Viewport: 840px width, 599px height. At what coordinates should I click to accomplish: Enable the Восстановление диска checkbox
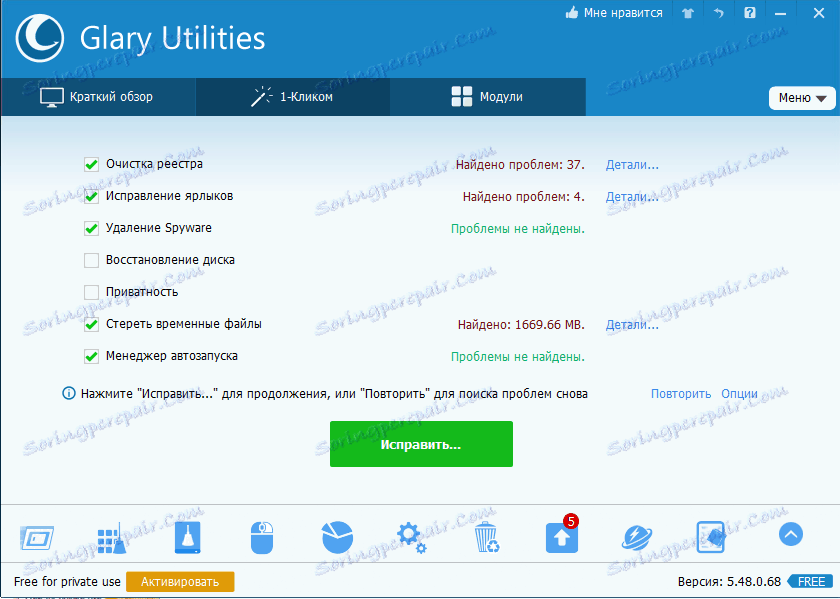(x=91, y=260)
